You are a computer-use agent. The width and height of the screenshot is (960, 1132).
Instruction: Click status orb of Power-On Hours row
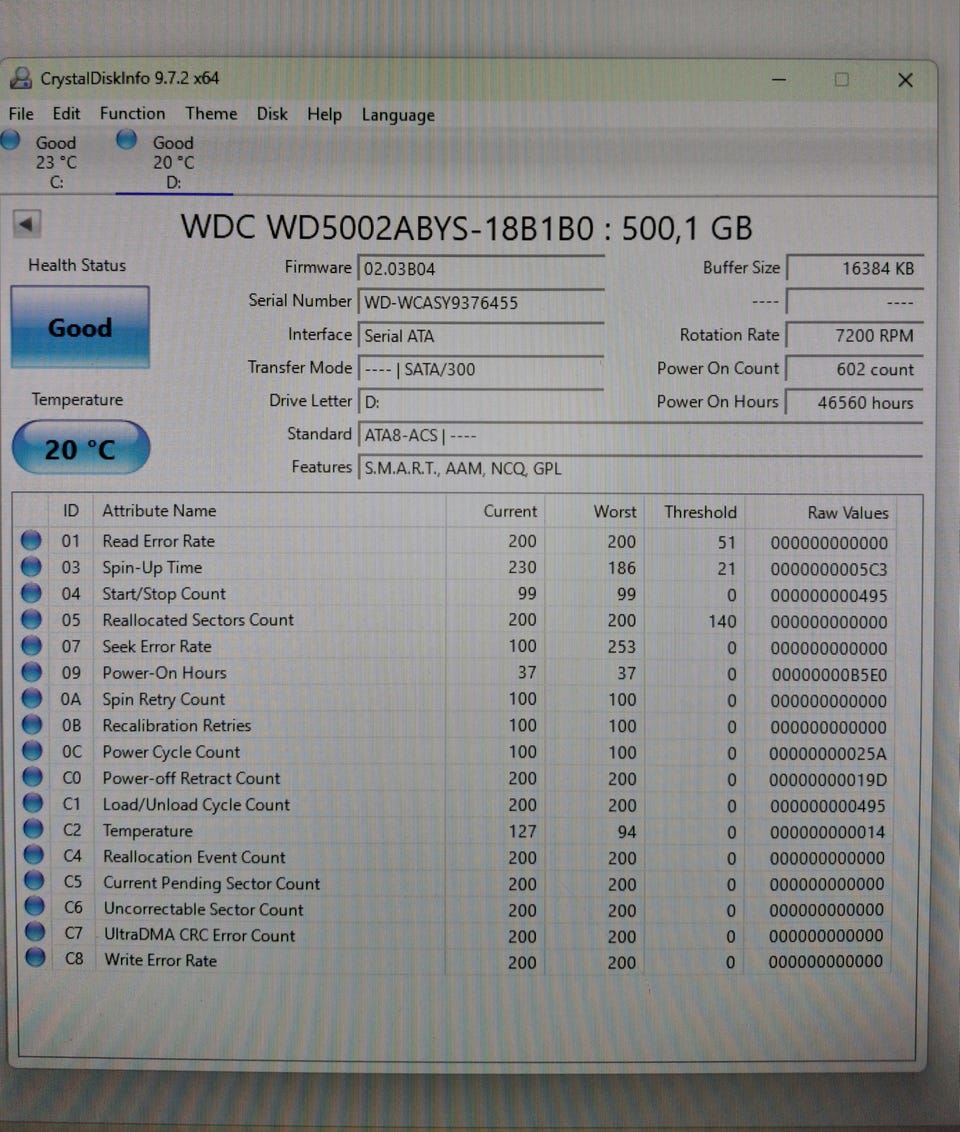(x=31, y=672)
